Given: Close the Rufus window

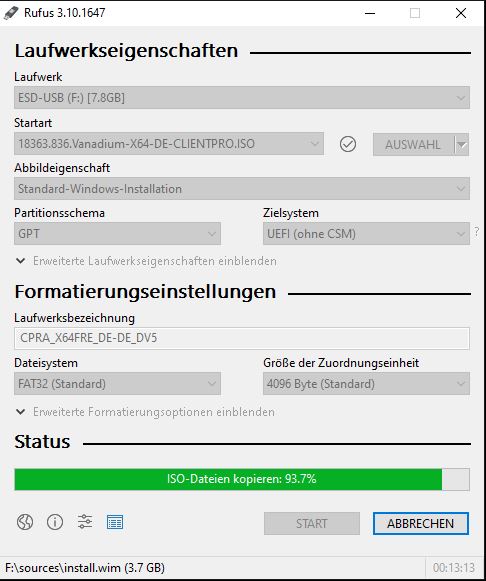Looking at the screenshot, I should tap(461, 13).
